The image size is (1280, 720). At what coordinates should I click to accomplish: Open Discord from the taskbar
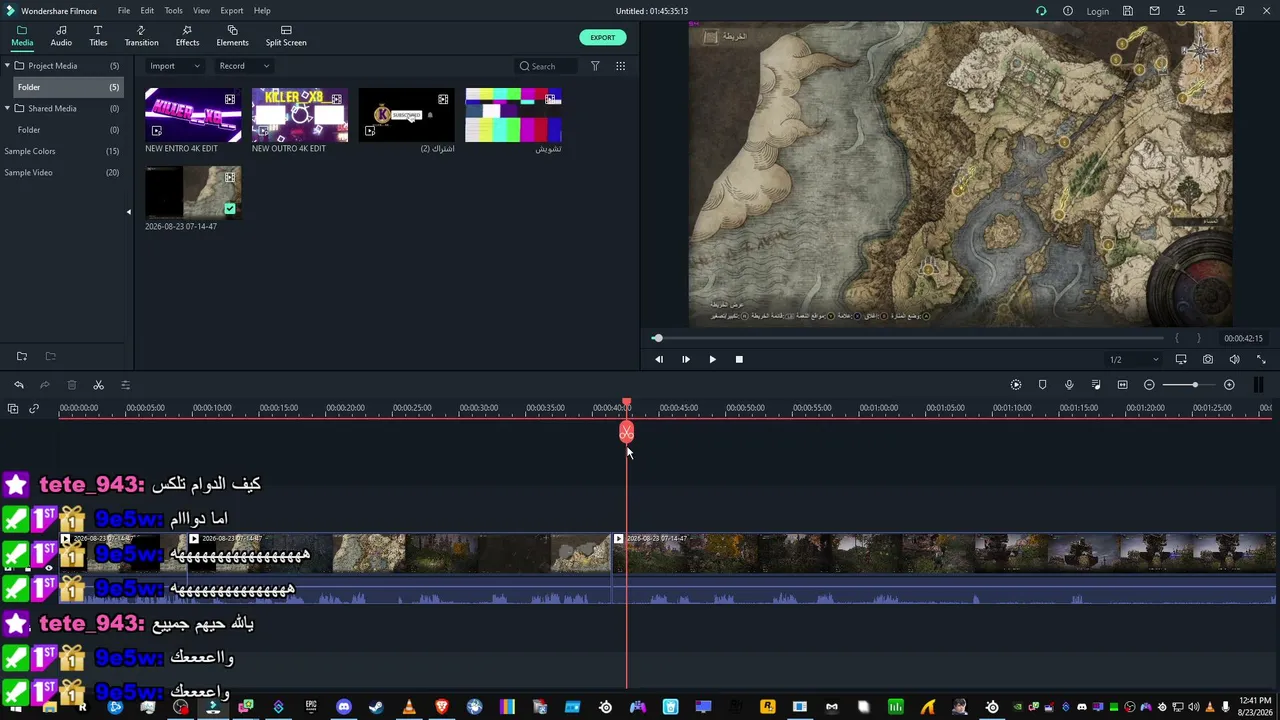point(344,707)
